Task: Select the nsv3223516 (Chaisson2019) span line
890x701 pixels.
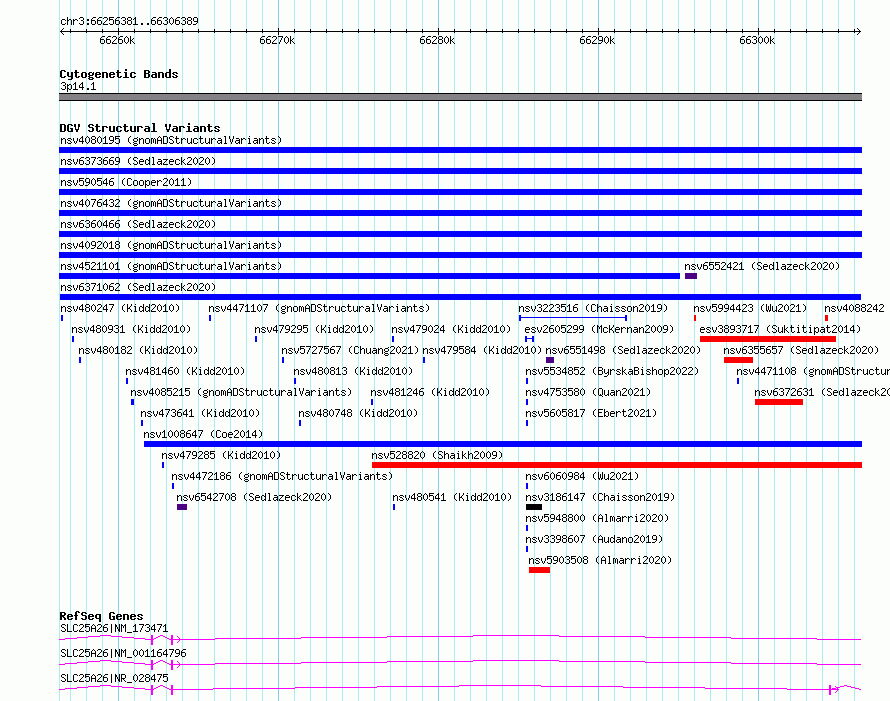Action: [x=573, y=318]
